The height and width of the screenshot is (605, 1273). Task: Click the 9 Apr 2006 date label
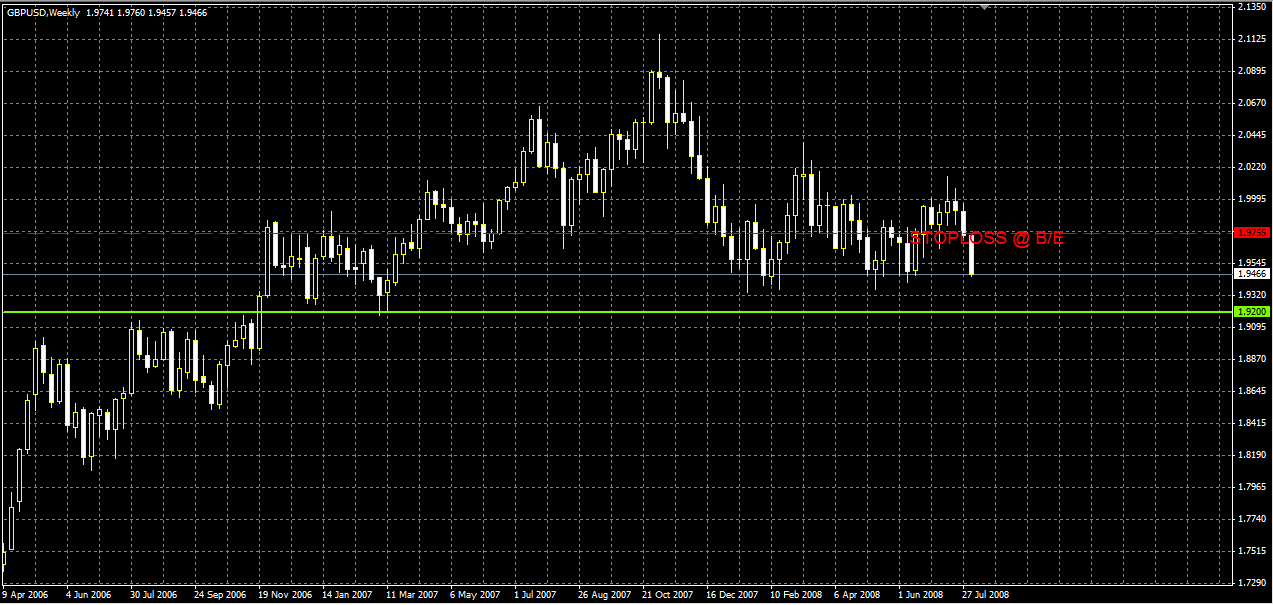pos(25,594)
